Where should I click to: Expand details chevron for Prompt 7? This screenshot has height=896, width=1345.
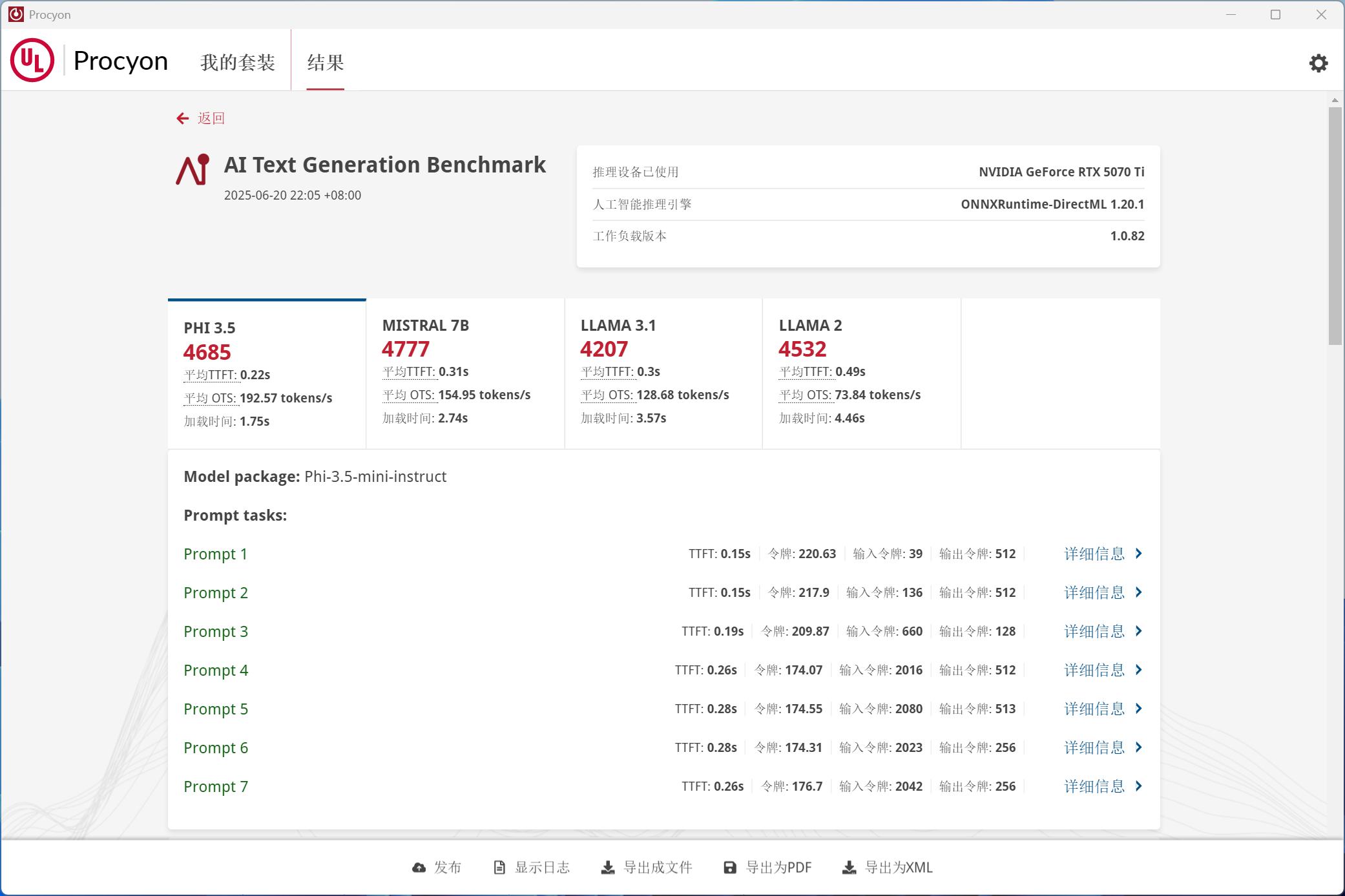pos(1139,786)
